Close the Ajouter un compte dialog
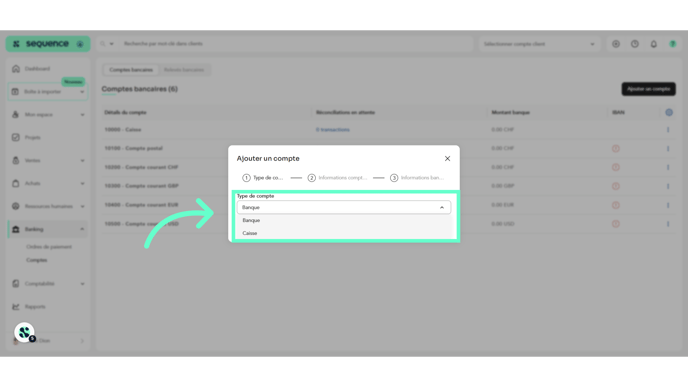This screenshot has height=387, width=688. coord(447,158)
